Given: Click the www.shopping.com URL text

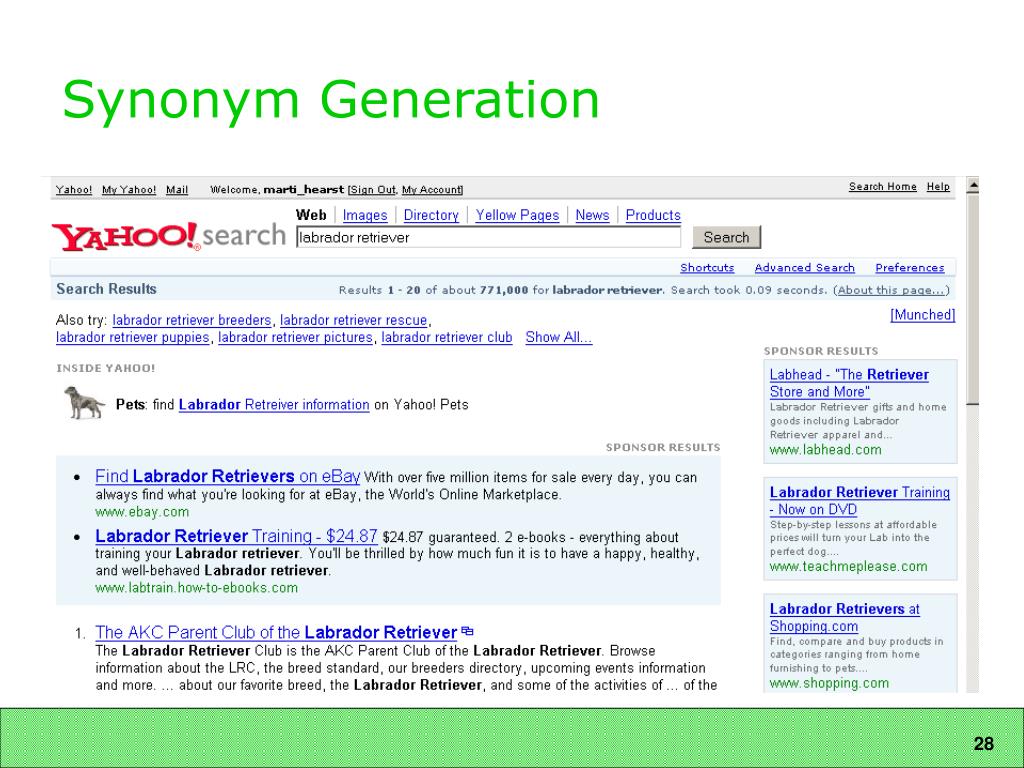Looking at the screenshot, I should 829,684.
